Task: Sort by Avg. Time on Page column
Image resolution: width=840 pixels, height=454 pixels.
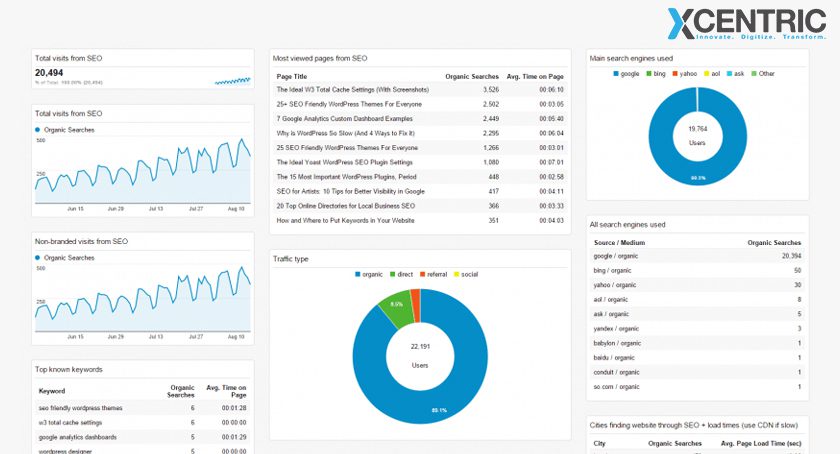Action: [x=535, y=76]
